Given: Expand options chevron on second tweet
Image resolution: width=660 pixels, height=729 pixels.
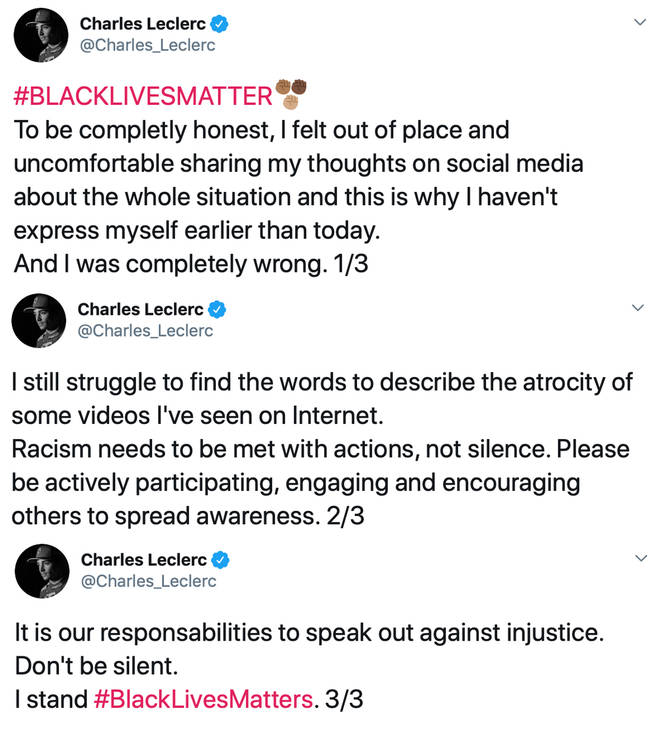Looking at the screenshot, I should click(638, 307).
